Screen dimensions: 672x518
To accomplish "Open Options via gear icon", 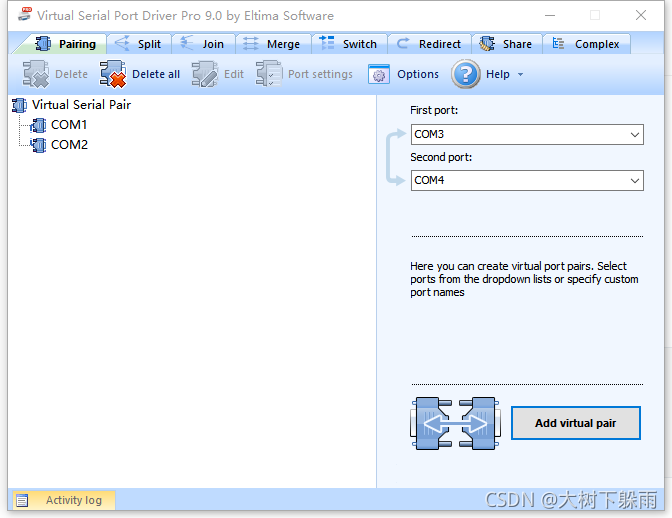I will (x=379, y=75).
